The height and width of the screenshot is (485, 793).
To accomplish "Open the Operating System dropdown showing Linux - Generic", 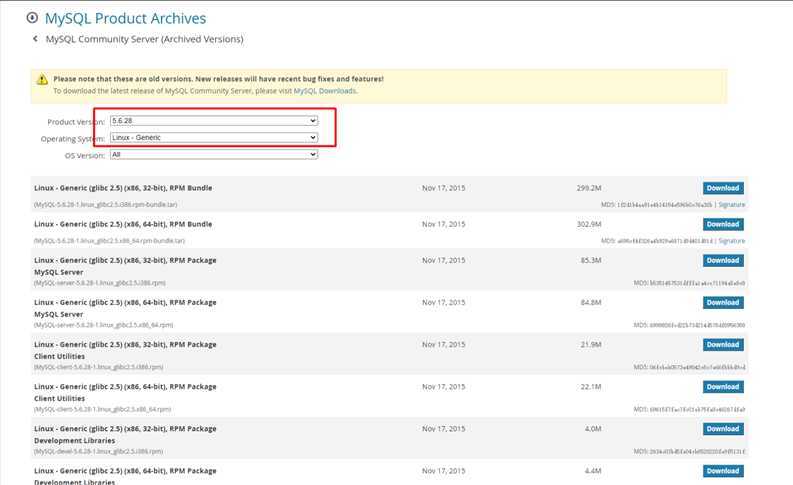I will coord(214,138).
